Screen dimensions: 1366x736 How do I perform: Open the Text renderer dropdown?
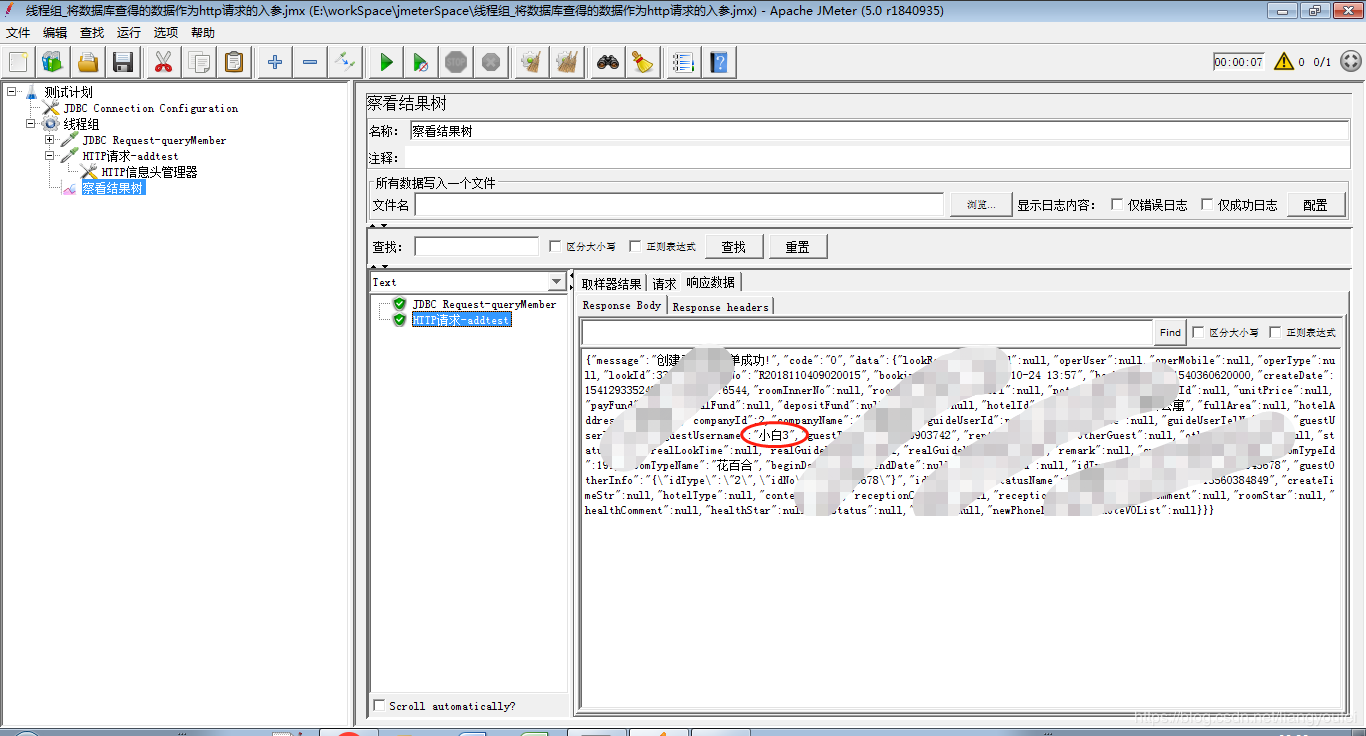(557, 282)
